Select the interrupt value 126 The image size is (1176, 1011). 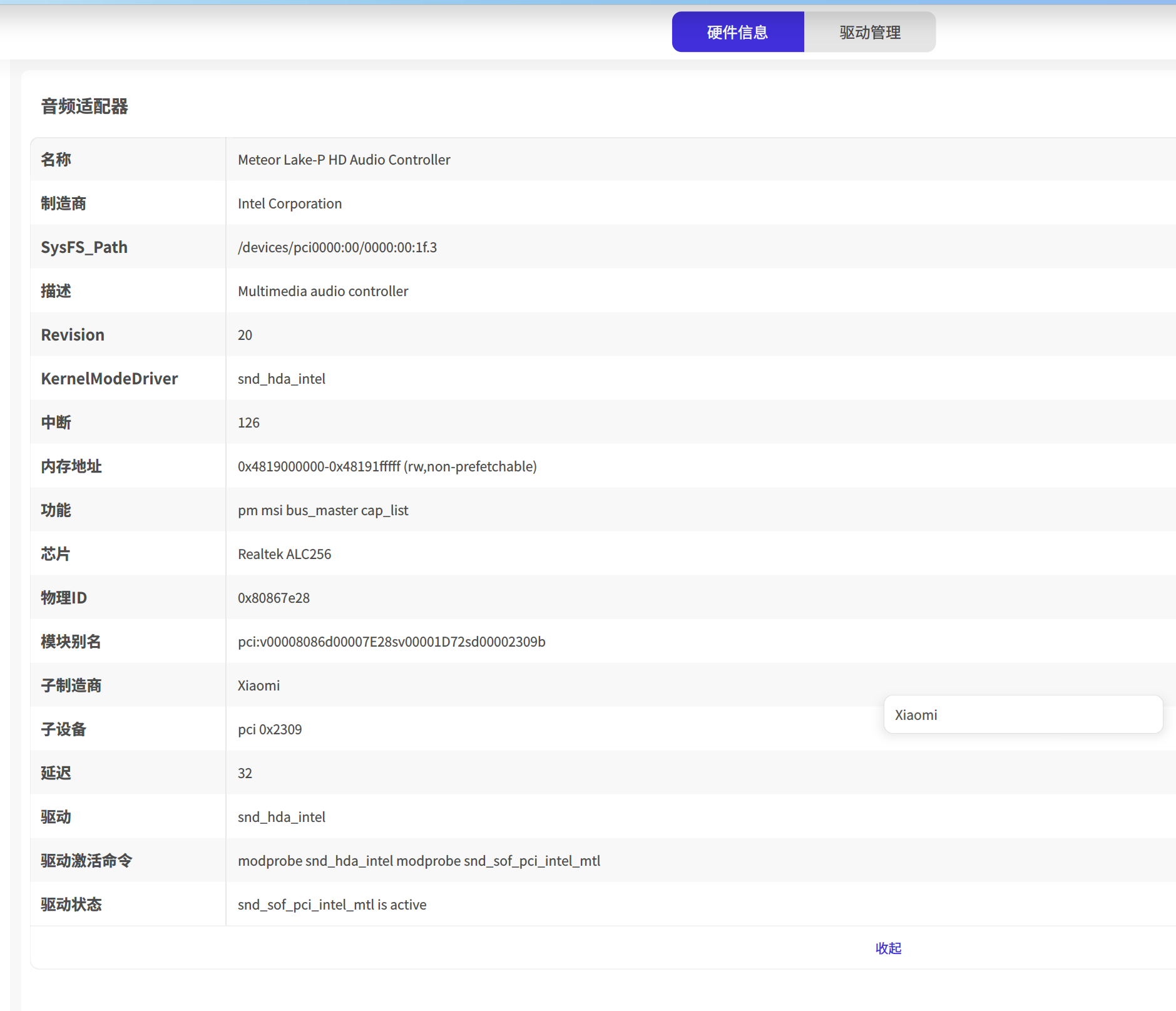point(248,423)
